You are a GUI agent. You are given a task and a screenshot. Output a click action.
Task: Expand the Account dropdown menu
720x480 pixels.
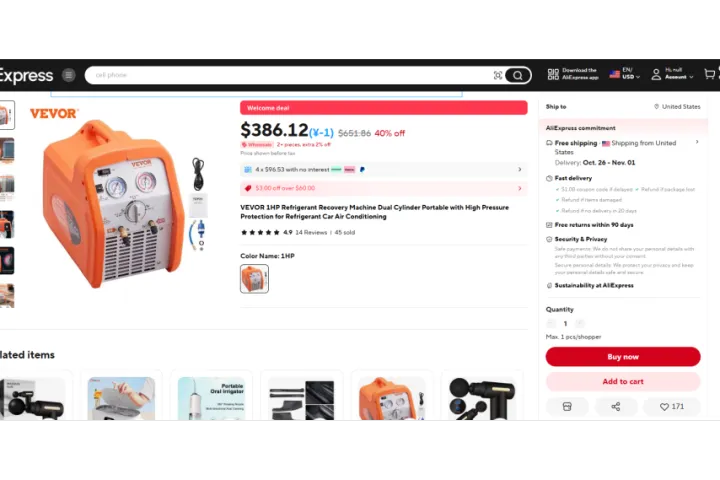pyautogui.click(x=672, y=73)
